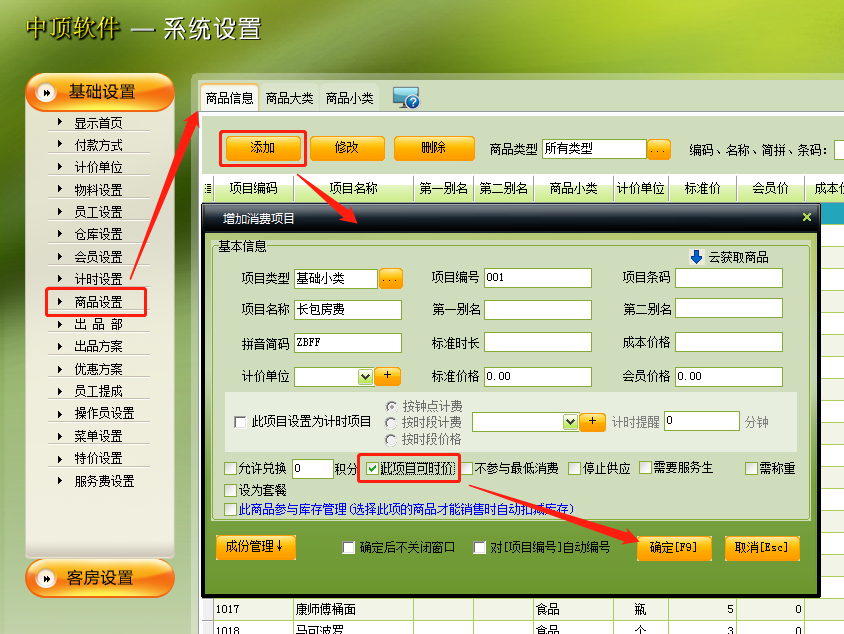The image size is (844, 634).
Task: Open 员工提成 settings
Action: pos(98,391)
